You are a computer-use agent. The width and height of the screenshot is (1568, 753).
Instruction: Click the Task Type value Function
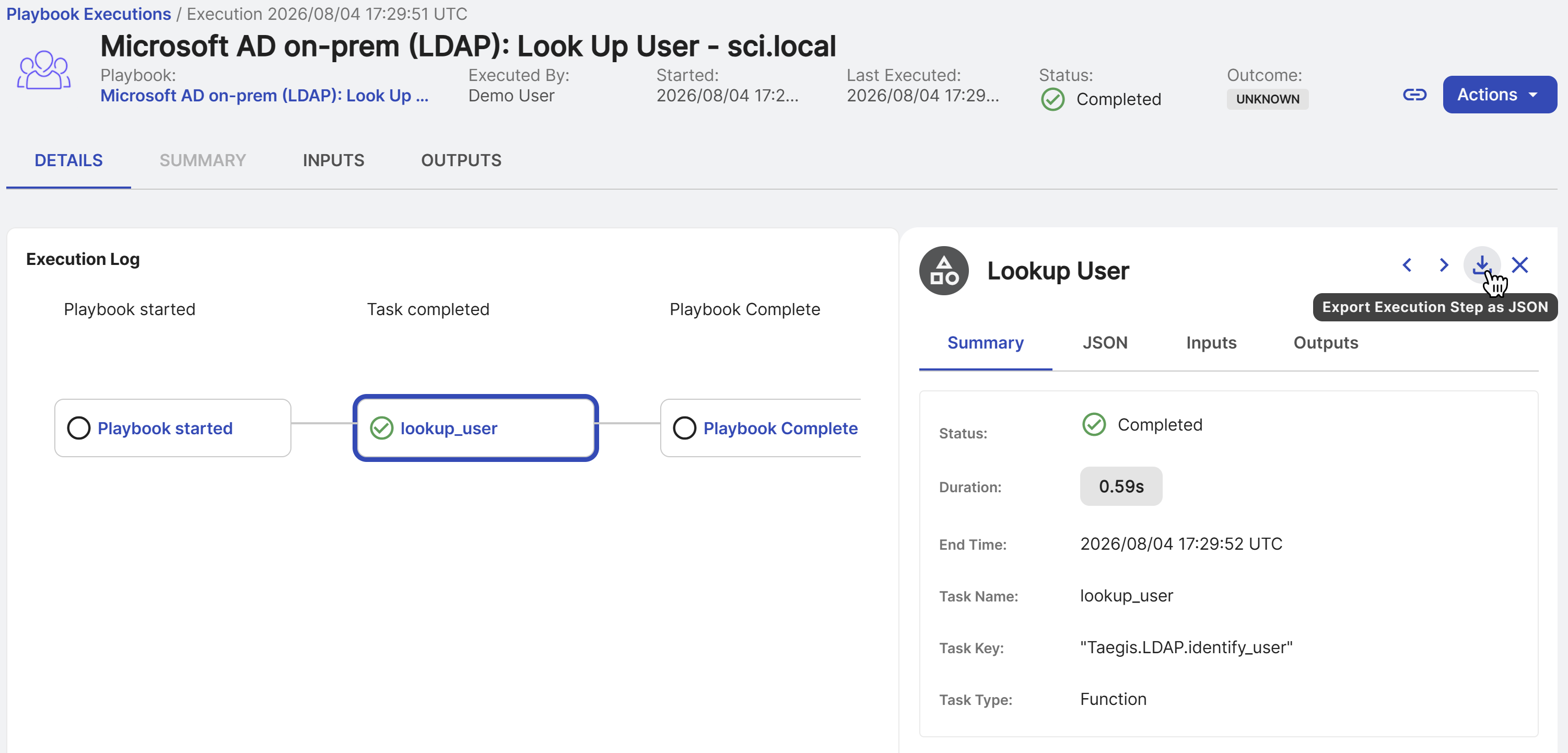pyautogui.click(x=1113, y=699)
